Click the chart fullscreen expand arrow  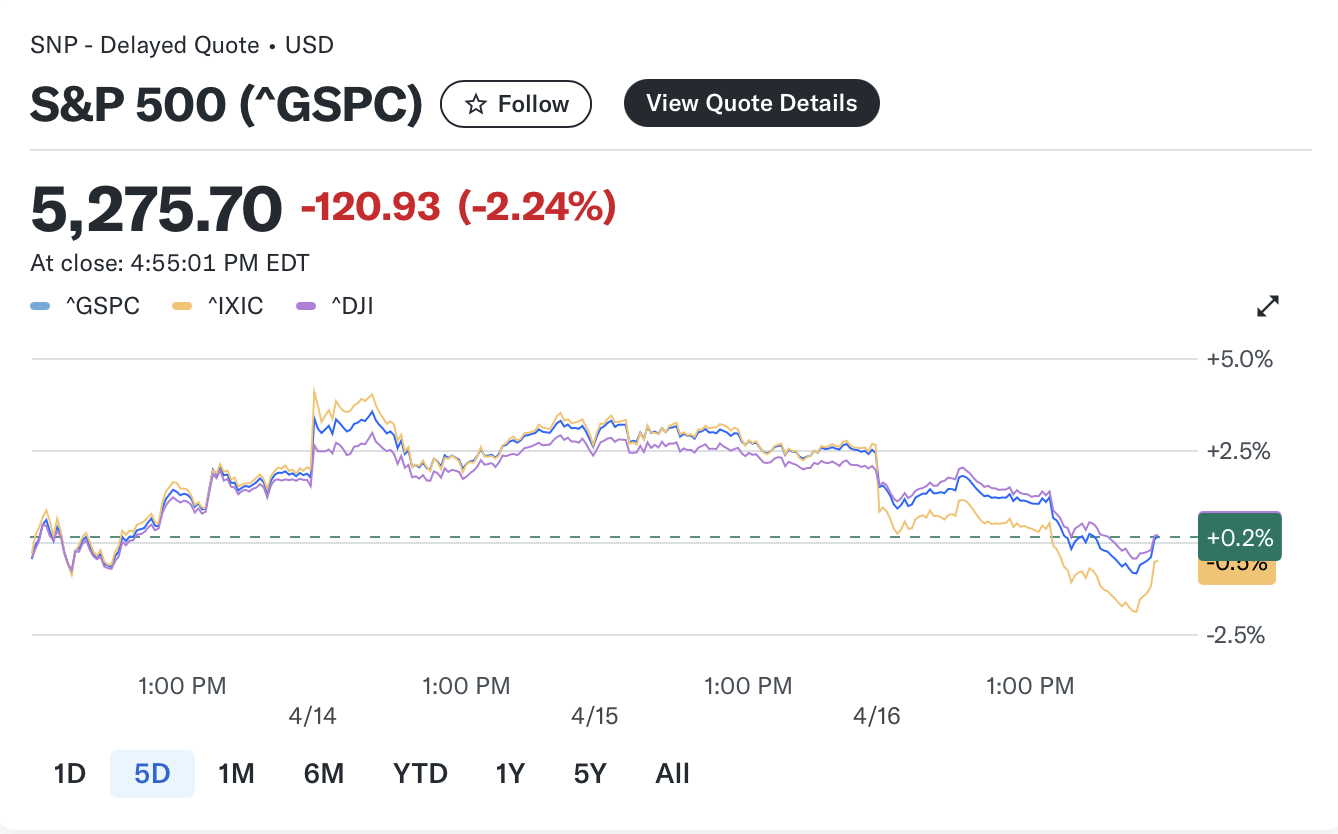[x=1267, y=305]
